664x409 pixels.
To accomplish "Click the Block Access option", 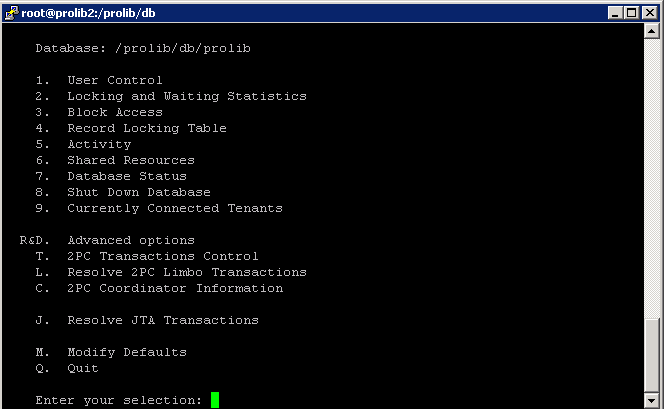I will point(99,112).
